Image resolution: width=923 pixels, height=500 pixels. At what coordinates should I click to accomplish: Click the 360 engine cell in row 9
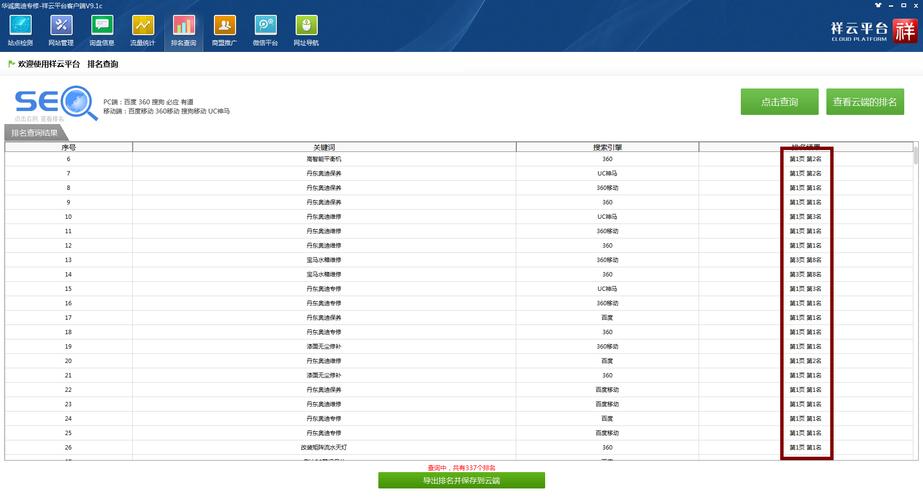[x=607, y=203]
